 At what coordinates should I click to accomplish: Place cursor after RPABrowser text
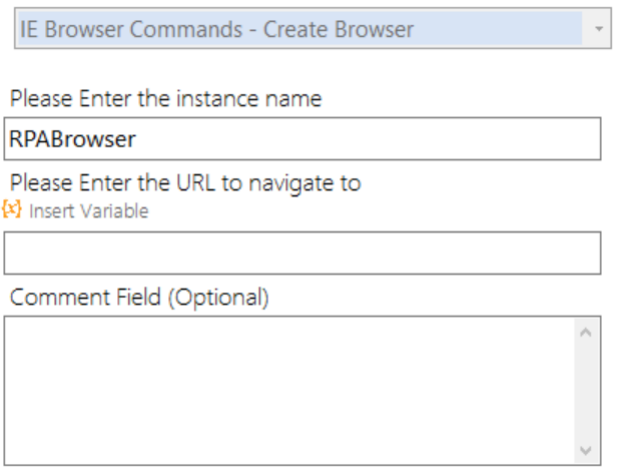coord(137,139)
